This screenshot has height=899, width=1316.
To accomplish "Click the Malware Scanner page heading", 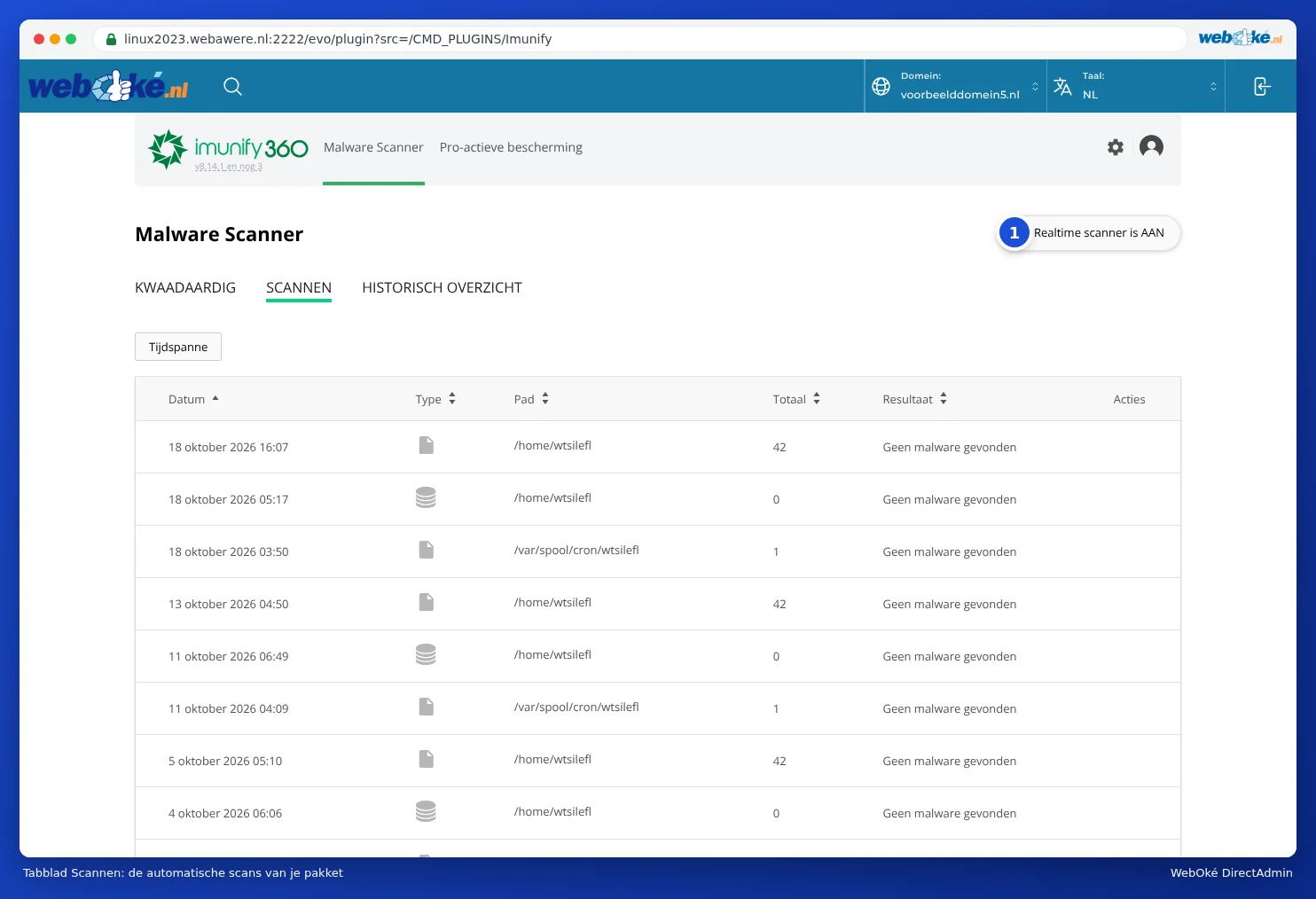I will (219, 234).
